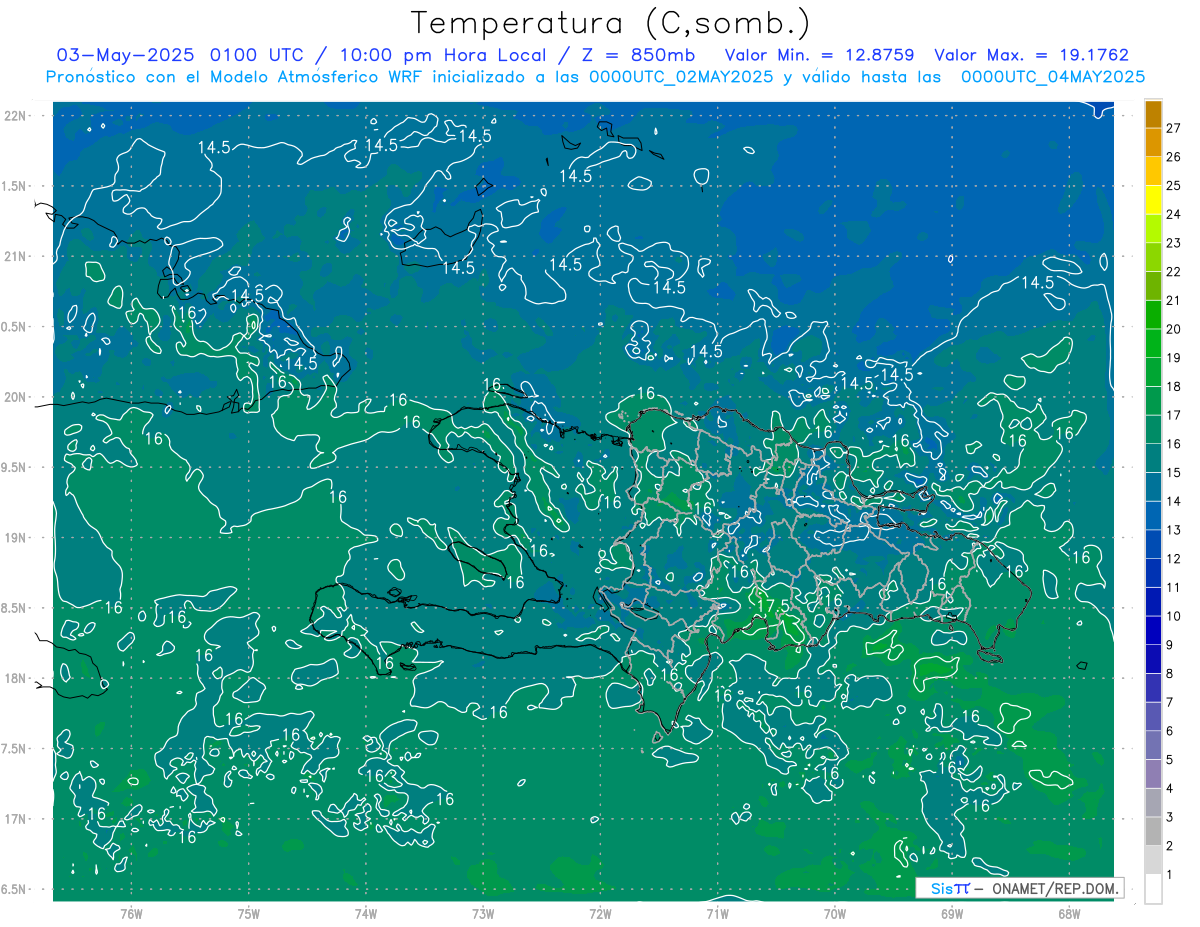The image size is (1200, 927).
Task: Click the "76W" longitude axis label
Action: (131, 913)
